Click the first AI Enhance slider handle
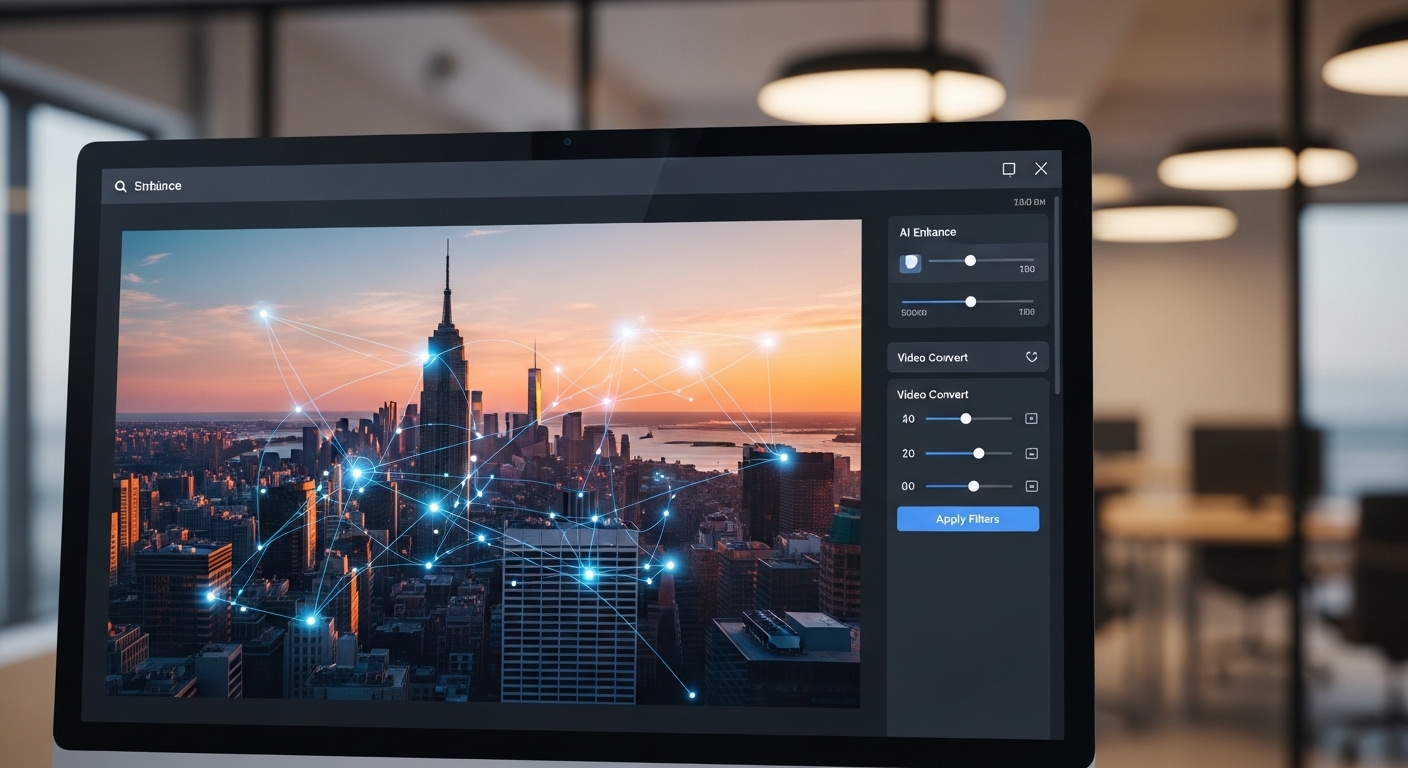The height and width of the screenshot is (768, 1408). (x=970, y=261)
